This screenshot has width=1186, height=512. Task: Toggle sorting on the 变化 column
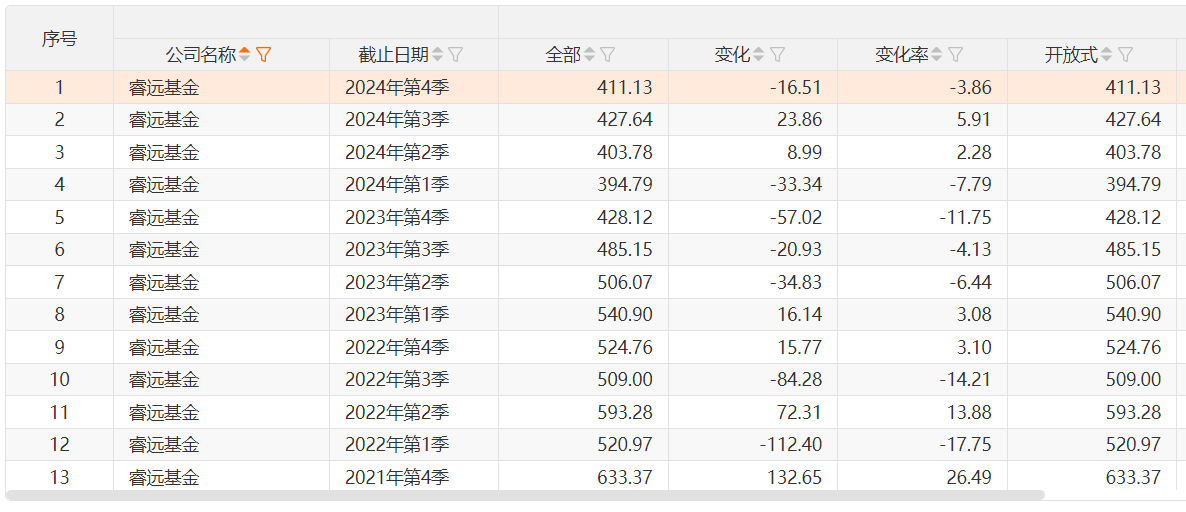click(x=758, y=55)
